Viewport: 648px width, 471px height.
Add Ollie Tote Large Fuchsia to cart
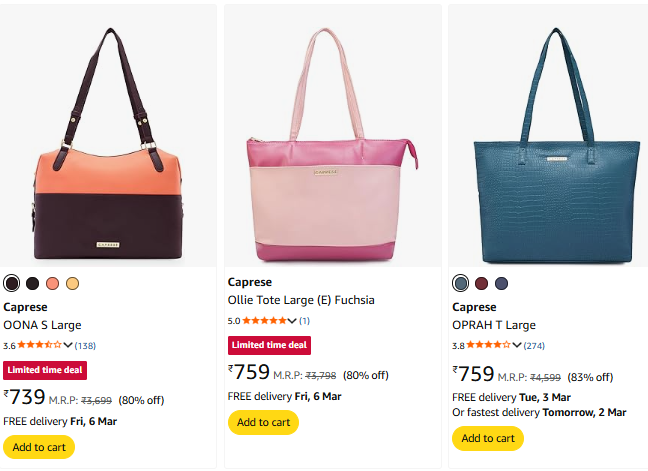(x=263, y=422)
